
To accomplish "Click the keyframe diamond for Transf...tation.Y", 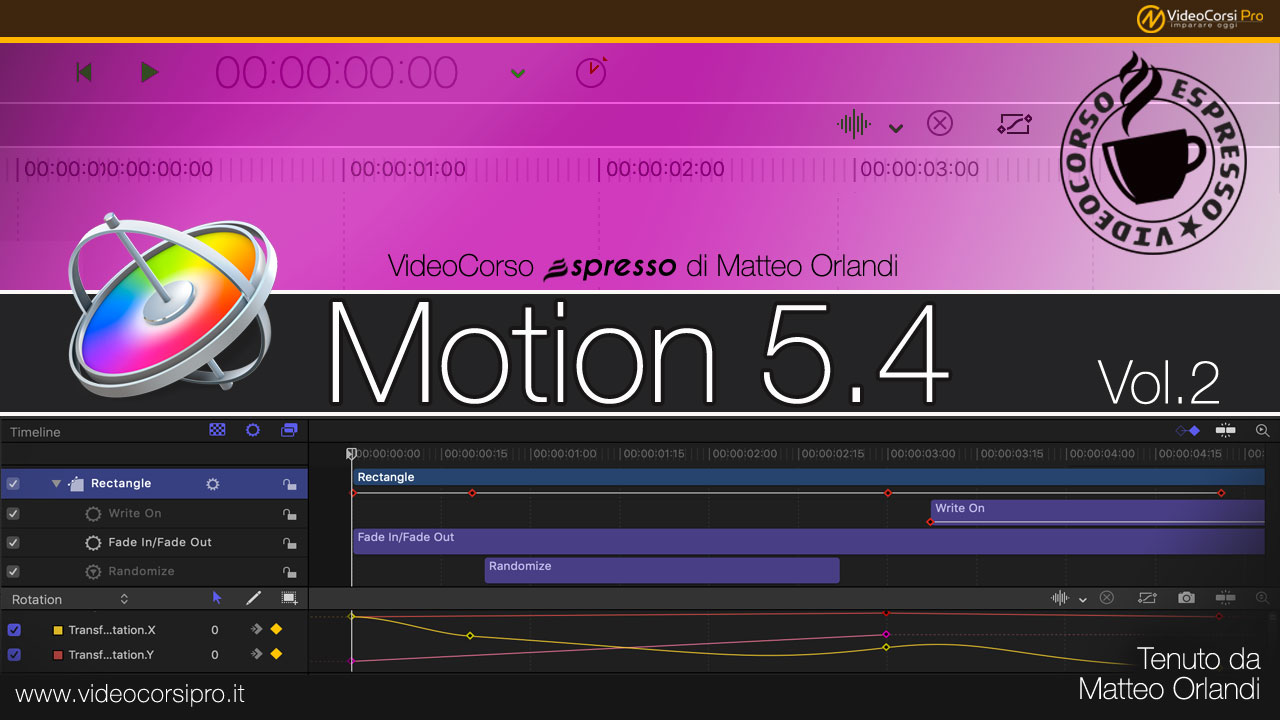I will coord(276,654).
